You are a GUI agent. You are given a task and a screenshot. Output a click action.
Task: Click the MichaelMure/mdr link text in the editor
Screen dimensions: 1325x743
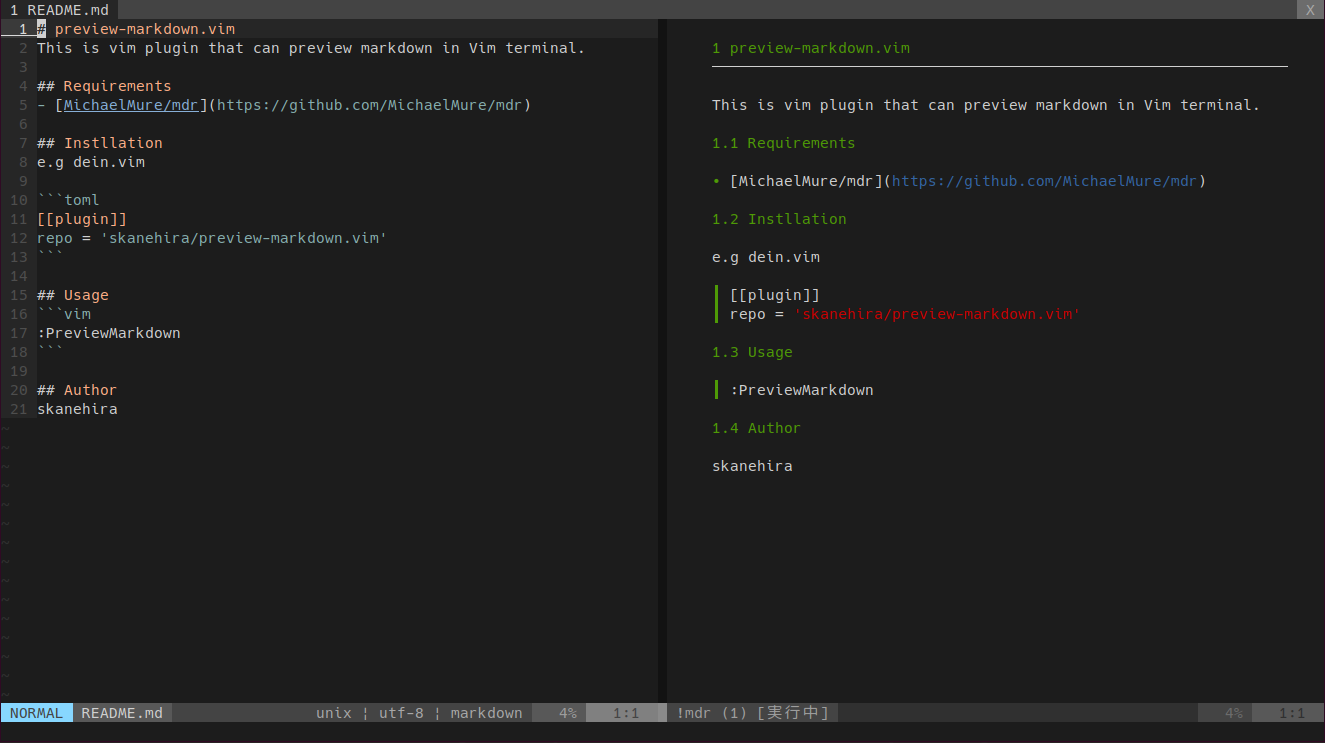pyautogui.click(x=131, y=105)
